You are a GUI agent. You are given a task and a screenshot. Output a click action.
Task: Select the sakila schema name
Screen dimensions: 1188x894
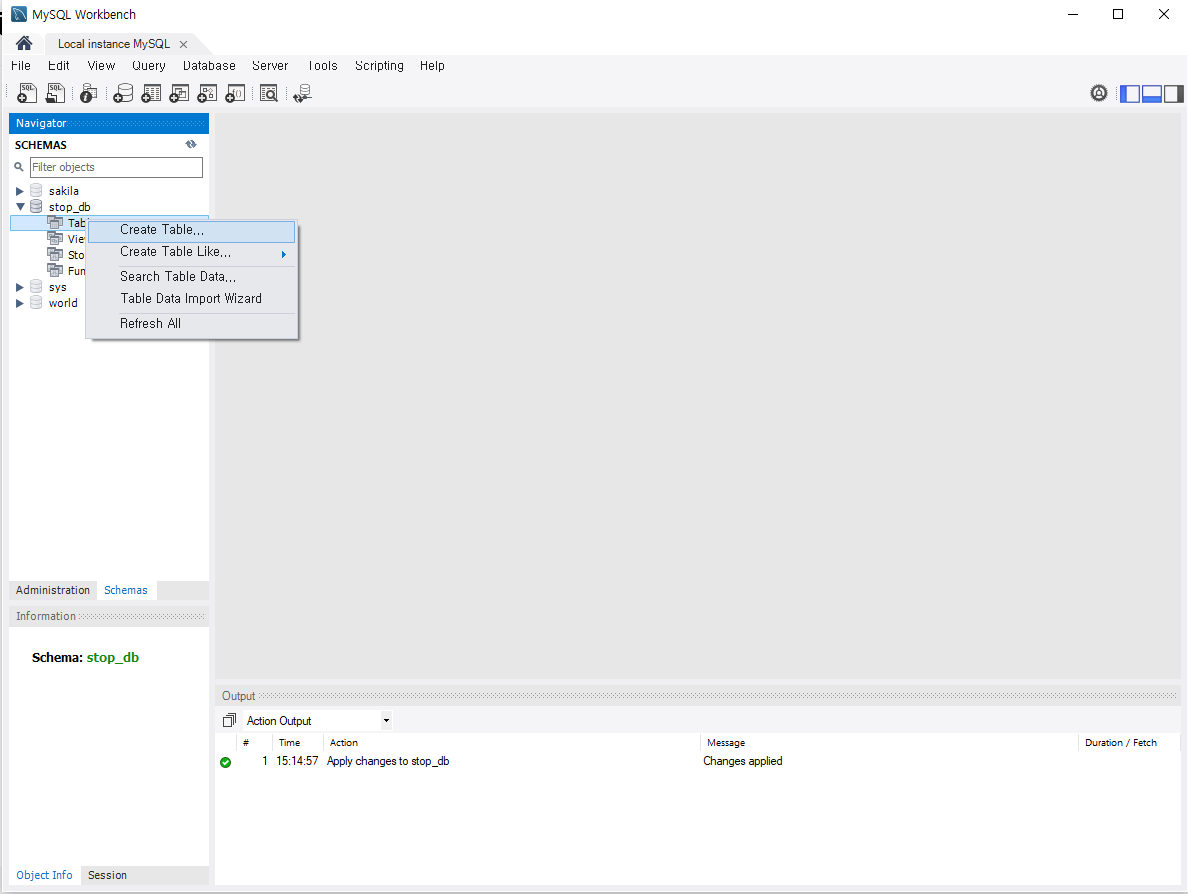[64, 191]
